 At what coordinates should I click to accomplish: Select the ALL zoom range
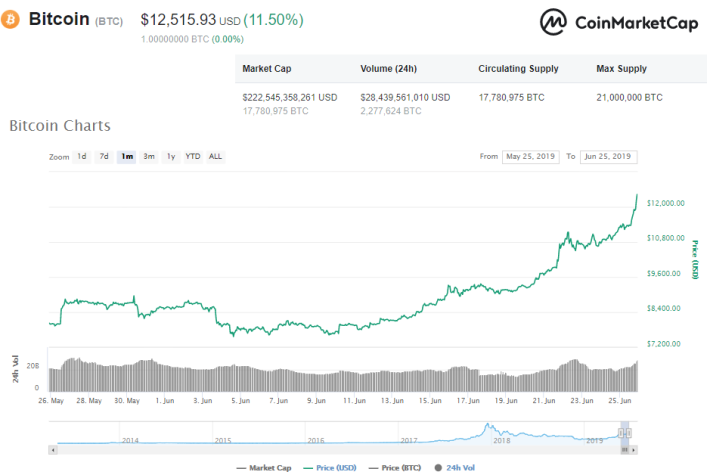click(x=216, y=157)
